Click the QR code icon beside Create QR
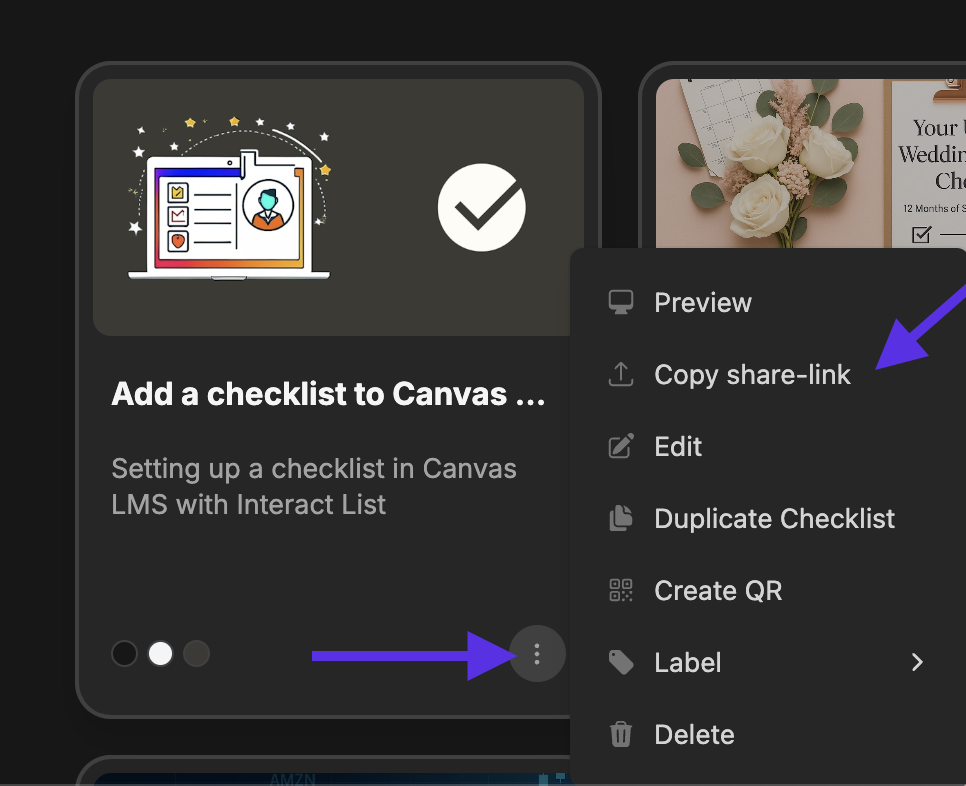The width and height of the screenshot is (966, 786). (x=620, y=590)
